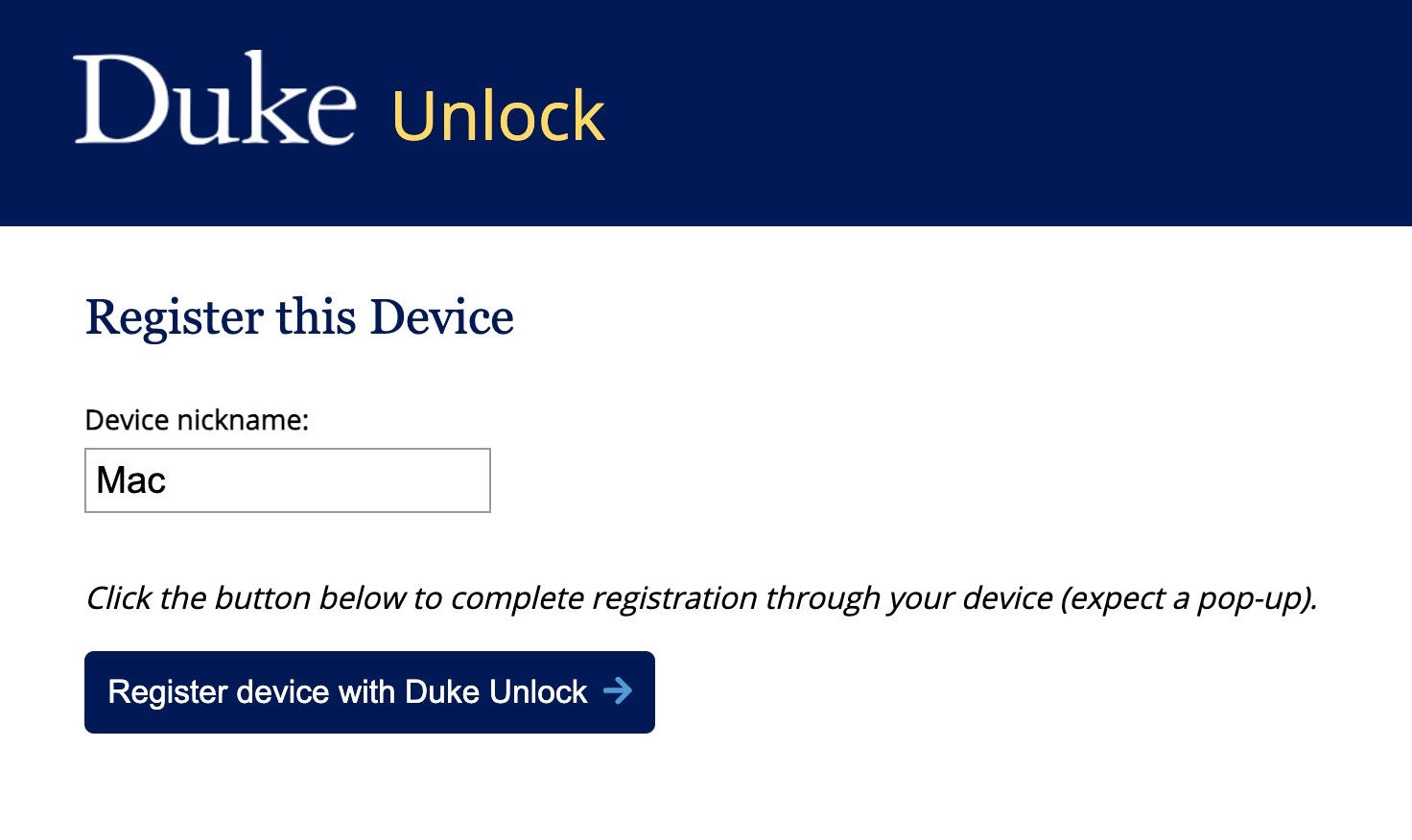Click empty right side of navy header
1412x840 pixels.
pos(1055,113)
